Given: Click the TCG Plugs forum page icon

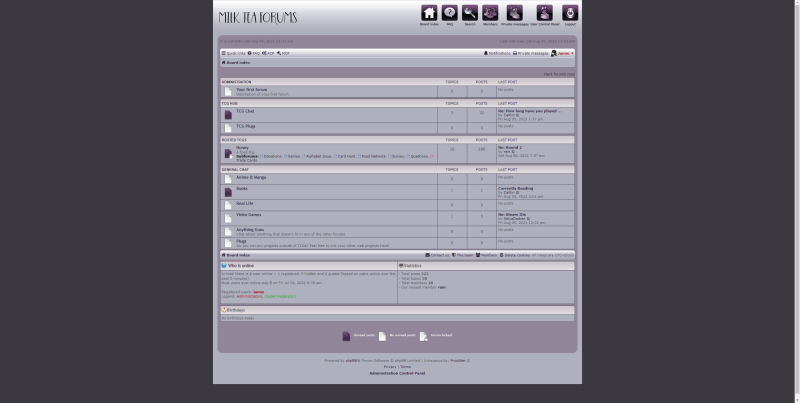Looking at the screenshot, I should [228, 128].
